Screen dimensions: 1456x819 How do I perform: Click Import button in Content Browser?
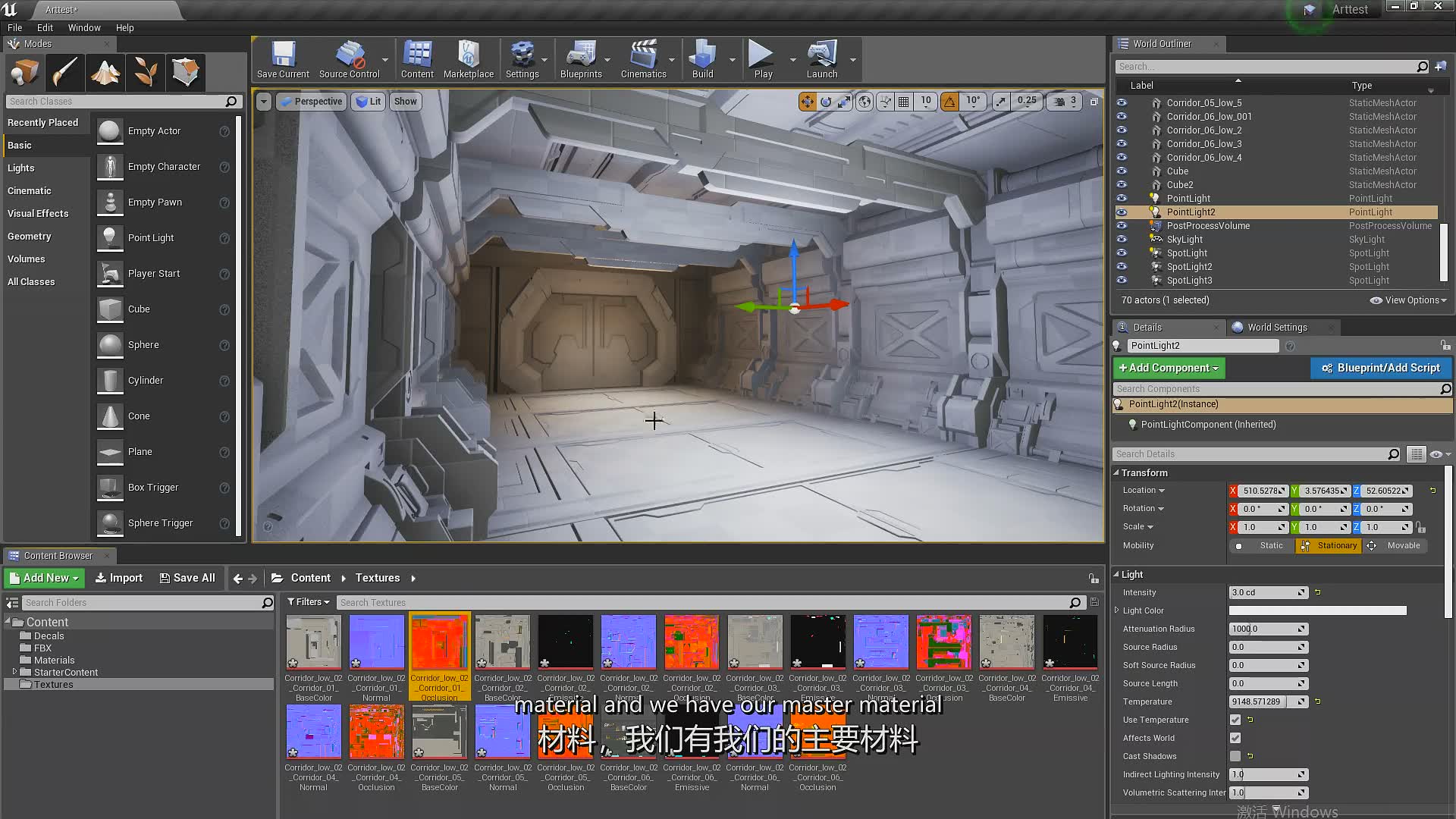pyautogui.click(x=119, y=578)
